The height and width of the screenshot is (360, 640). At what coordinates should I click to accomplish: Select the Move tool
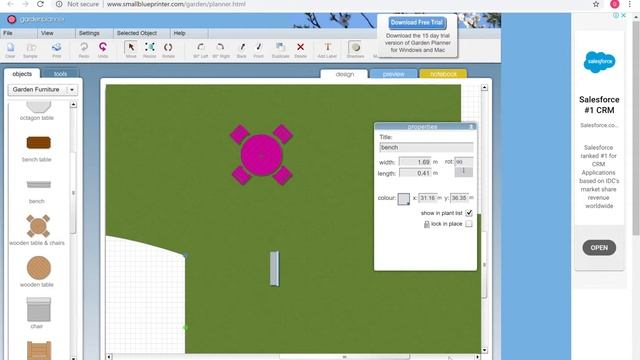point(131,50)
